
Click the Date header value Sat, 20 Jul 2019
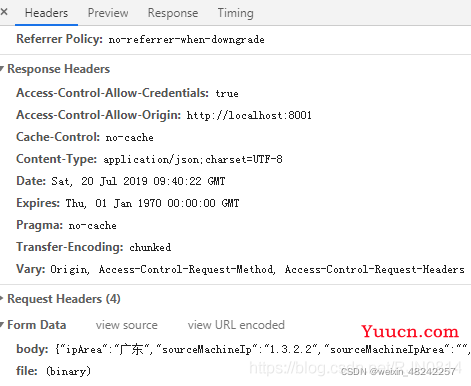(x=138, y=181)
